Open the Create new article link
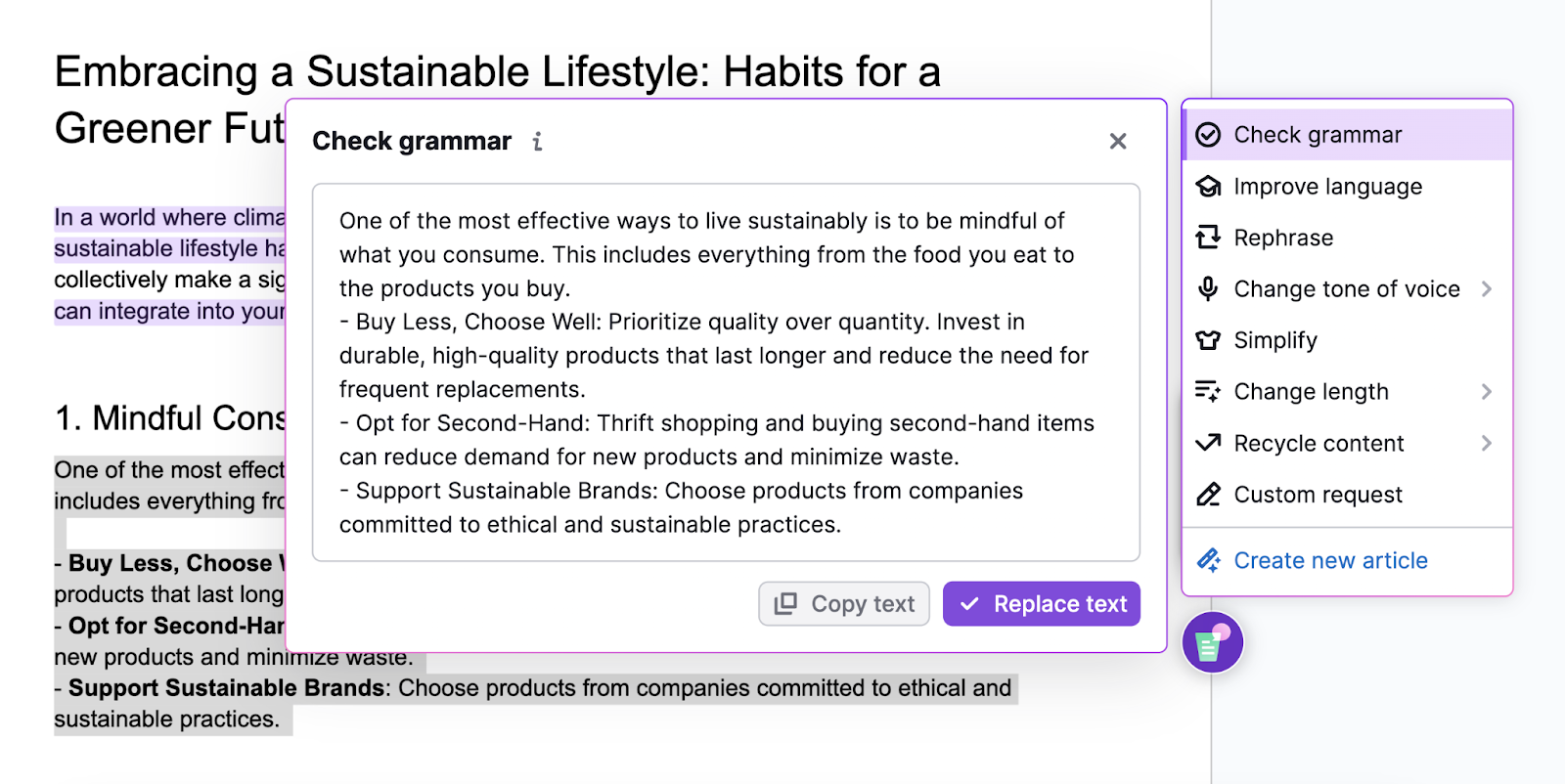The image size is (1565, 784). pyautogui.click(x=1330, y=560)
